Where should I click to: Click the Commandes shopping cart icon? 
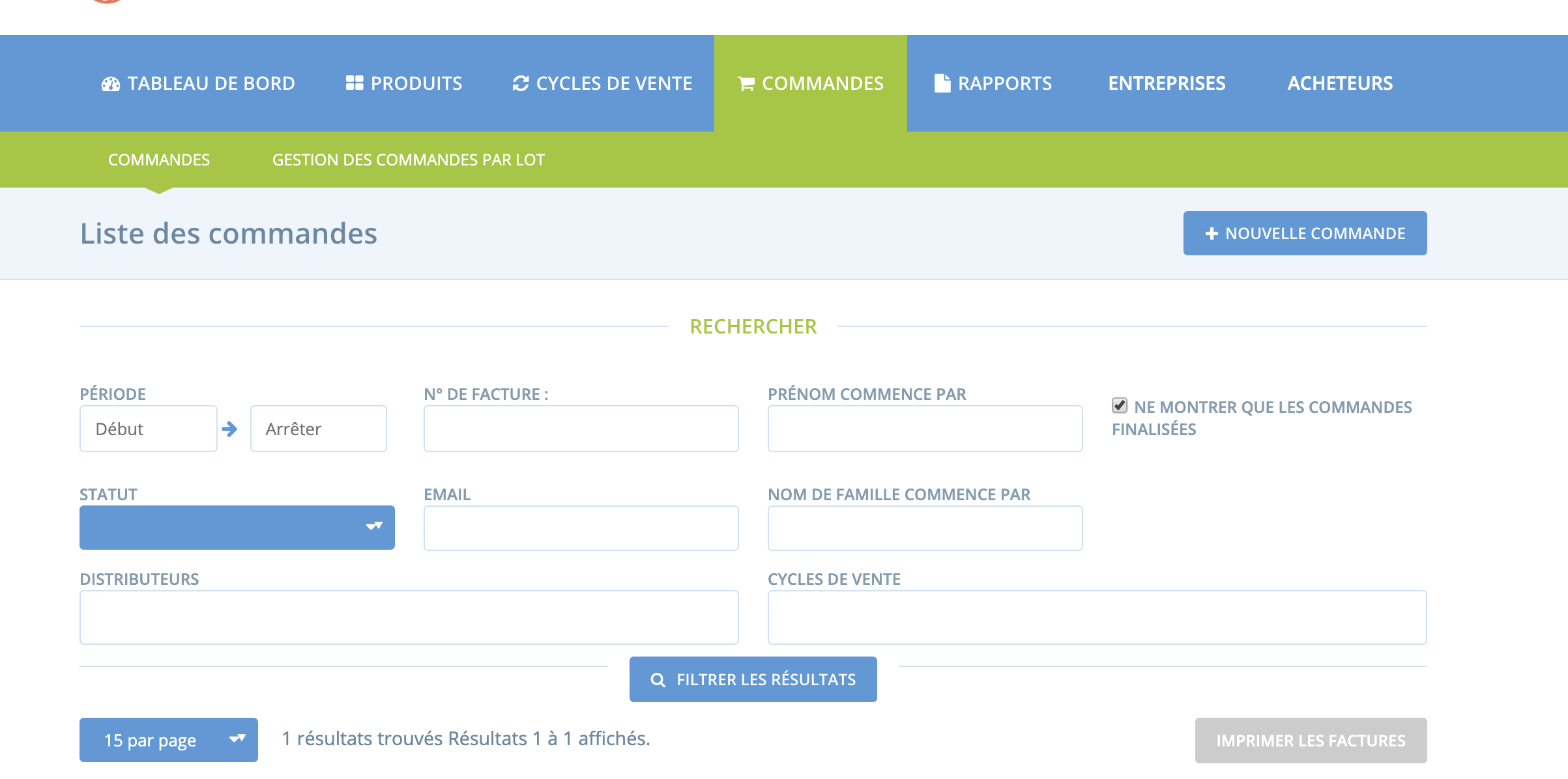point(746,84)
